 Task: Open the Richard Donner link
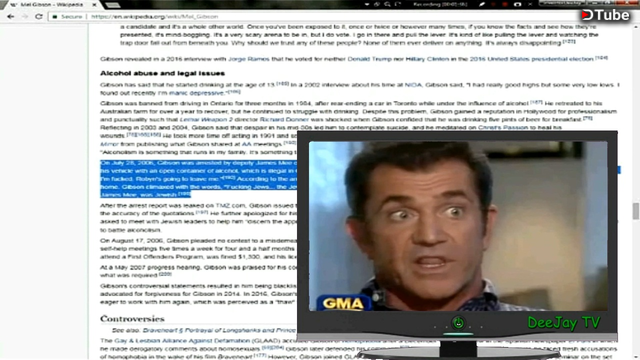point(284,120)
